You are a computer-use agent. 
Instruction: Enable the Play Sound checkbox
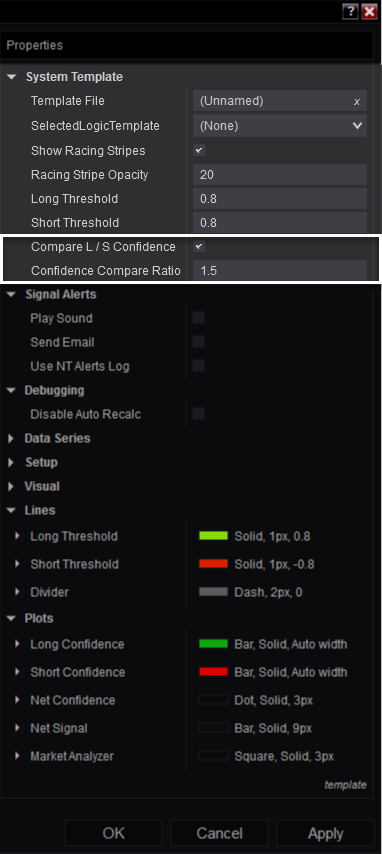click(199, 318)
